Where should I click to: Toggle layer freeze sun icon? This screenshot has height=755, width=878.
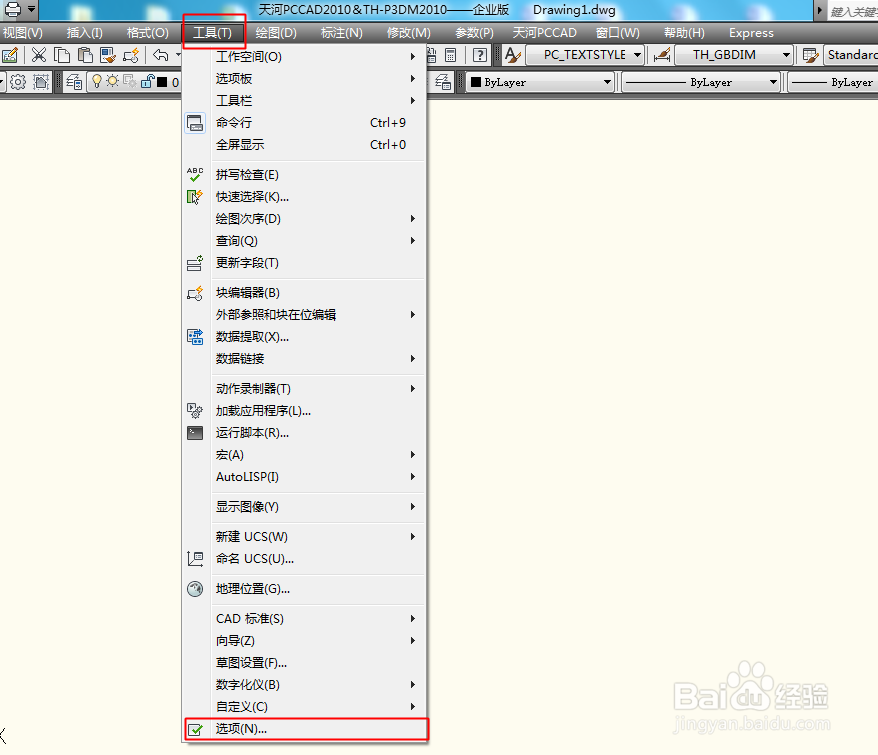[x=113, y=82]
